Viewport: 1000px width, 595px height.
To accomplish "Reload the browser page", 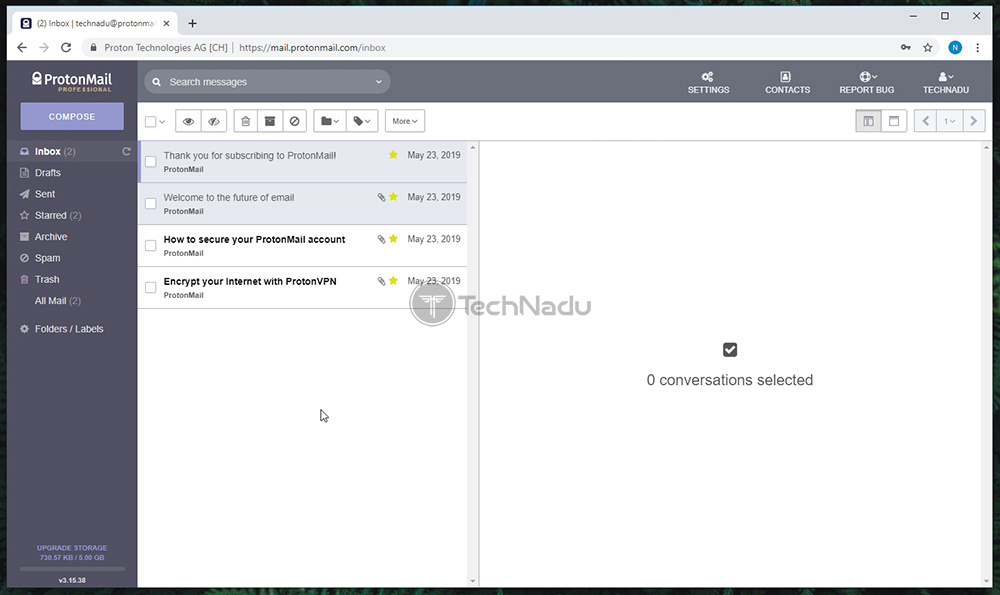I will tap(66, 47).
